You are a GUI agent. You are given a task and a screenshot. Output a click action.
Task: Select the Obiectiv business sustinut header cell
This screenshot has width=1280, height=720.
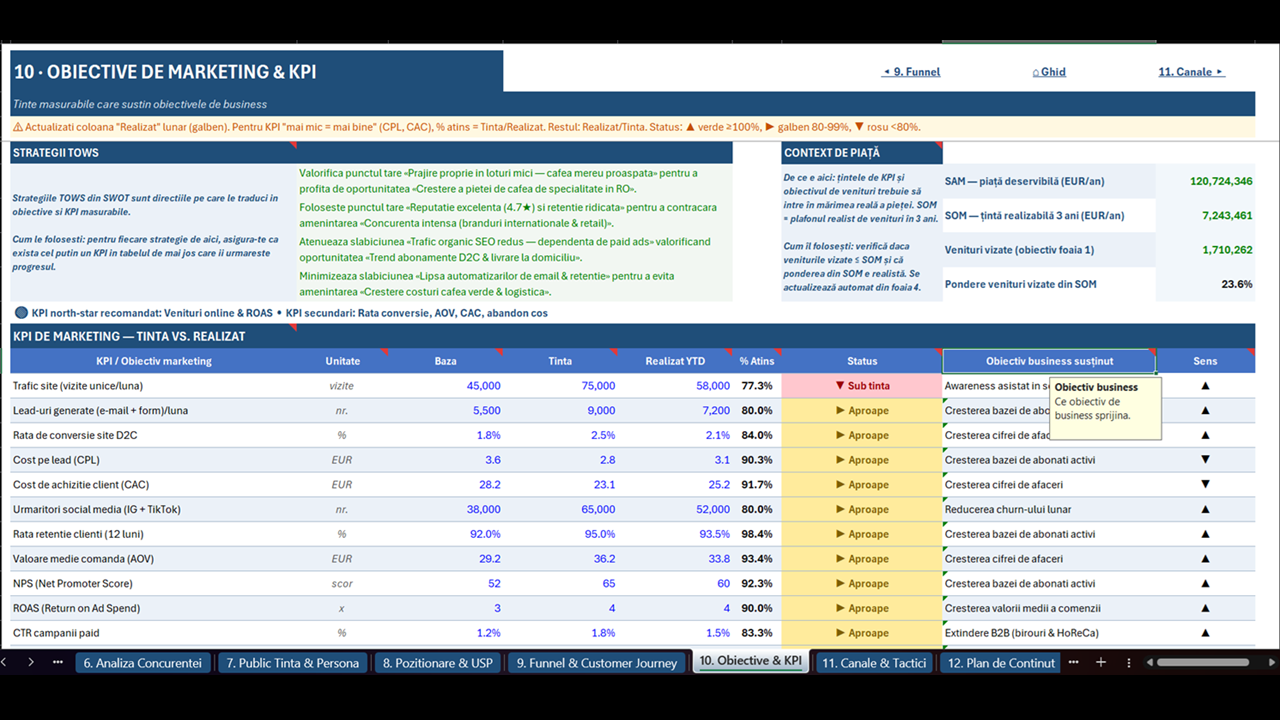pyautogui.click(x=1049, y=361)
